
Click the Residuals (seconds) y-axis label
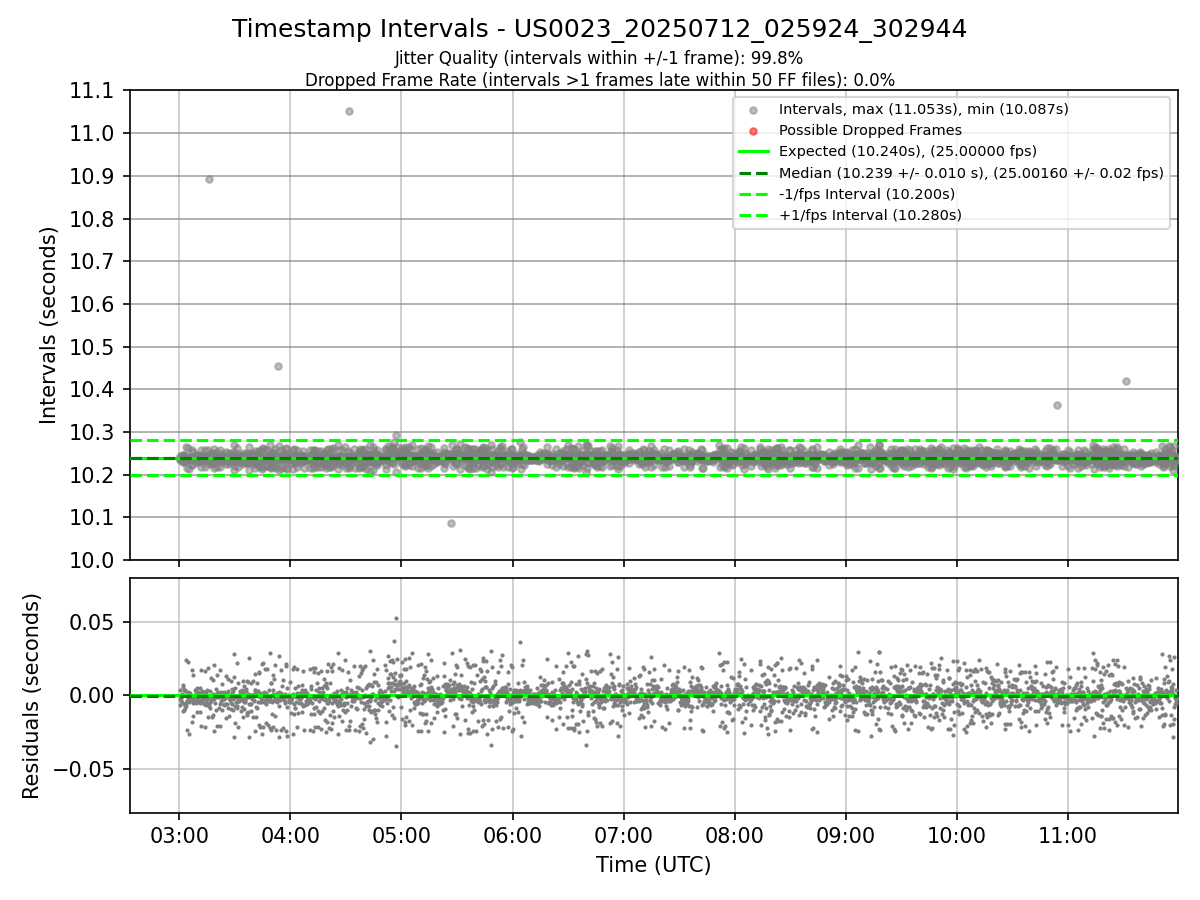[x=31, y=696]
